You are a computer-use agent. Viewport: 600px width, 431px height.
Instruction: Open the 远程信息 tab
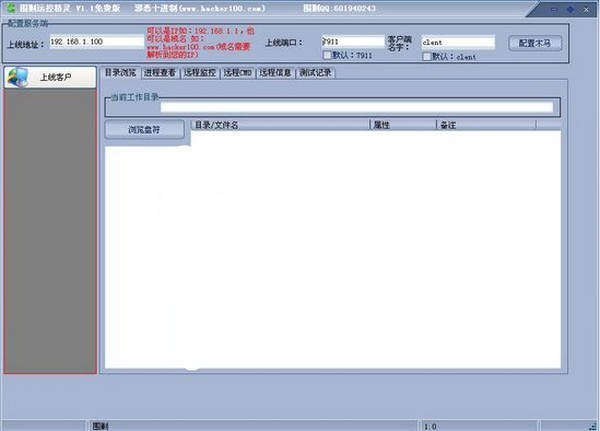click(x=275, y=73)
